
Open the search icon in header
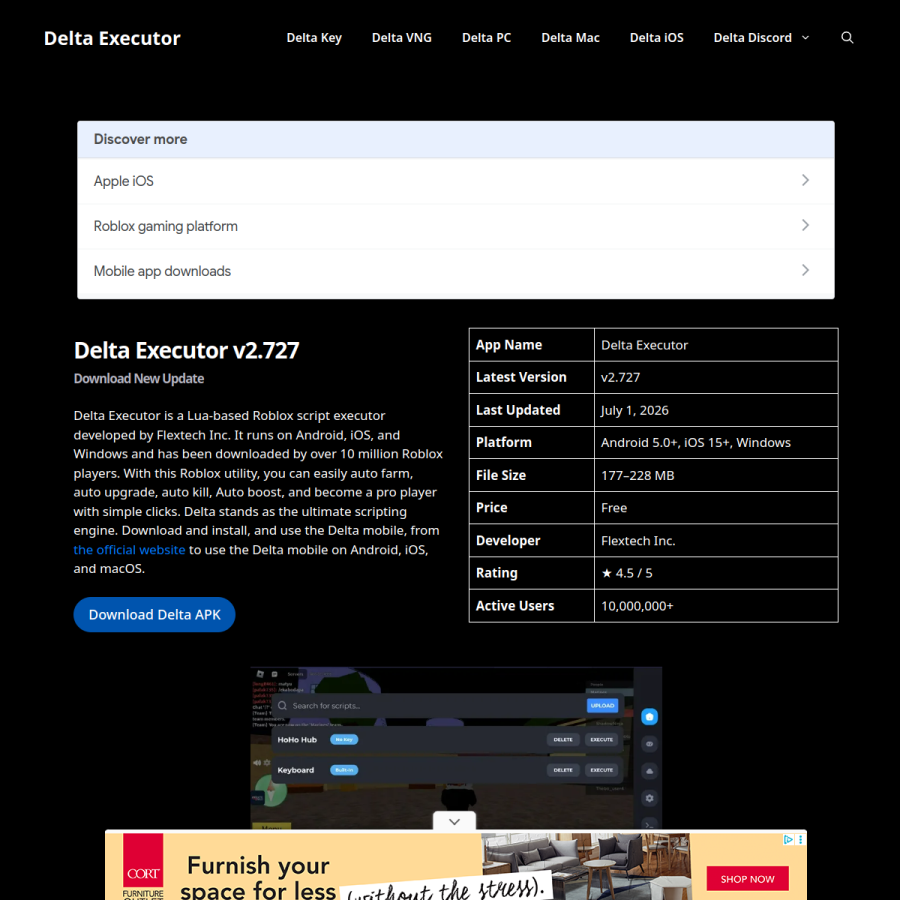coord(847,38)
